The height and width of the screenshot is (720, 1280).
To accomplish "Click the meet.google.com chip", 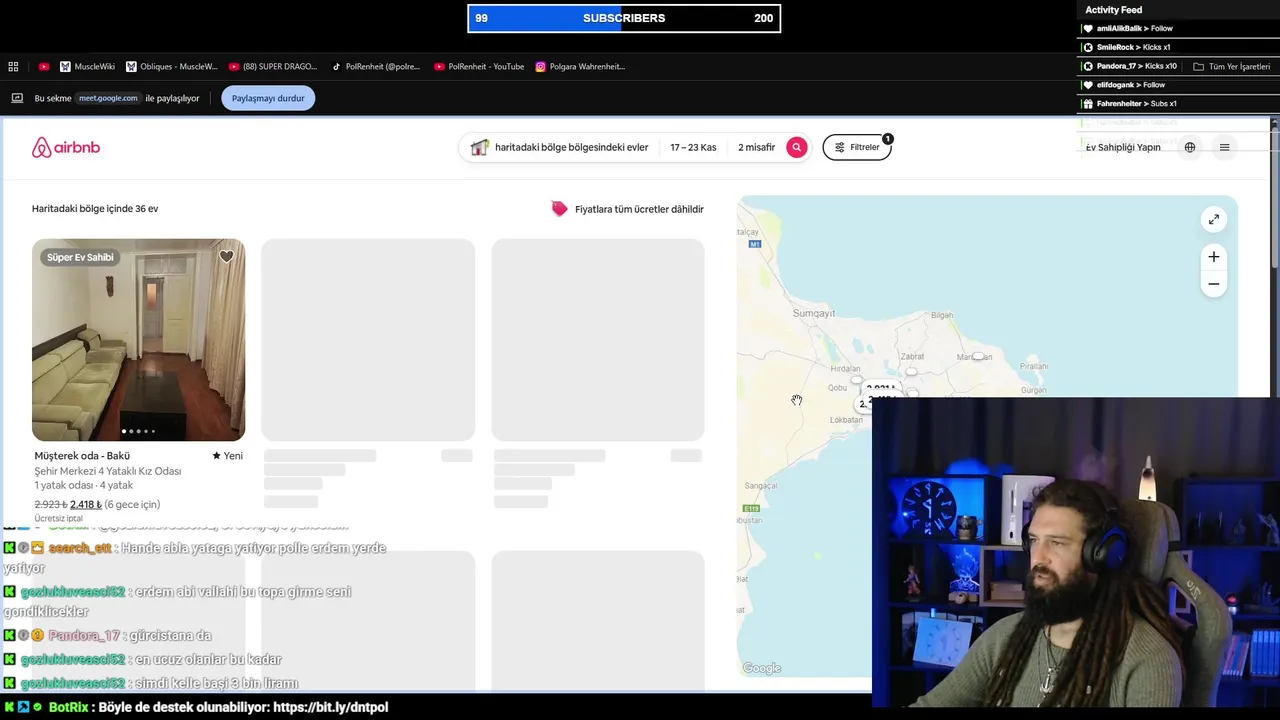I will coord(109,98).
